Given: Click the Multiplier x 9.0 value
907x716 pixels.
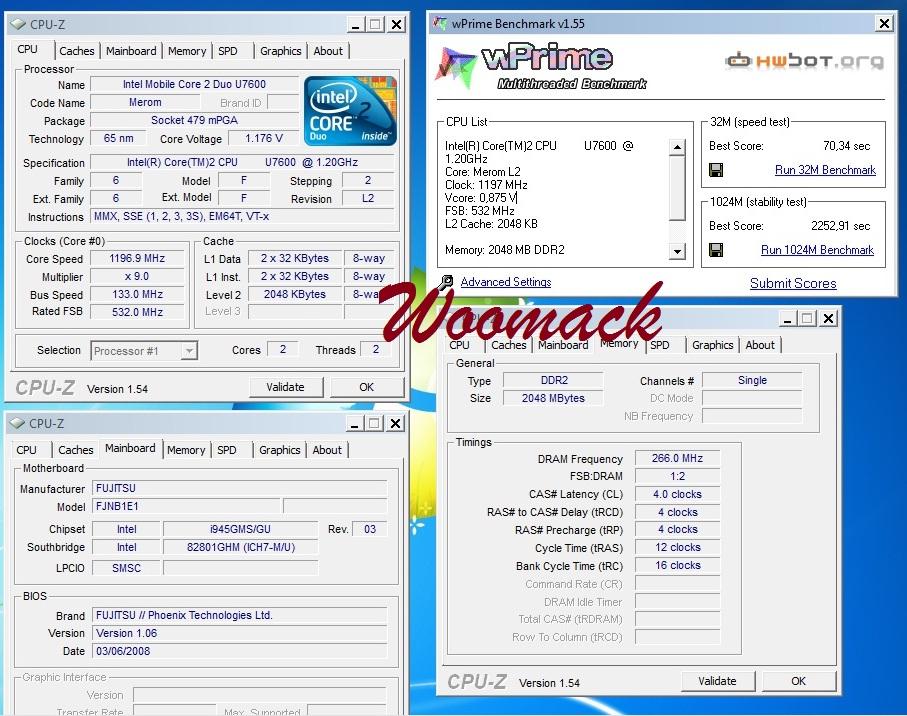Looking at the screenshot, I should pos(137,276).
